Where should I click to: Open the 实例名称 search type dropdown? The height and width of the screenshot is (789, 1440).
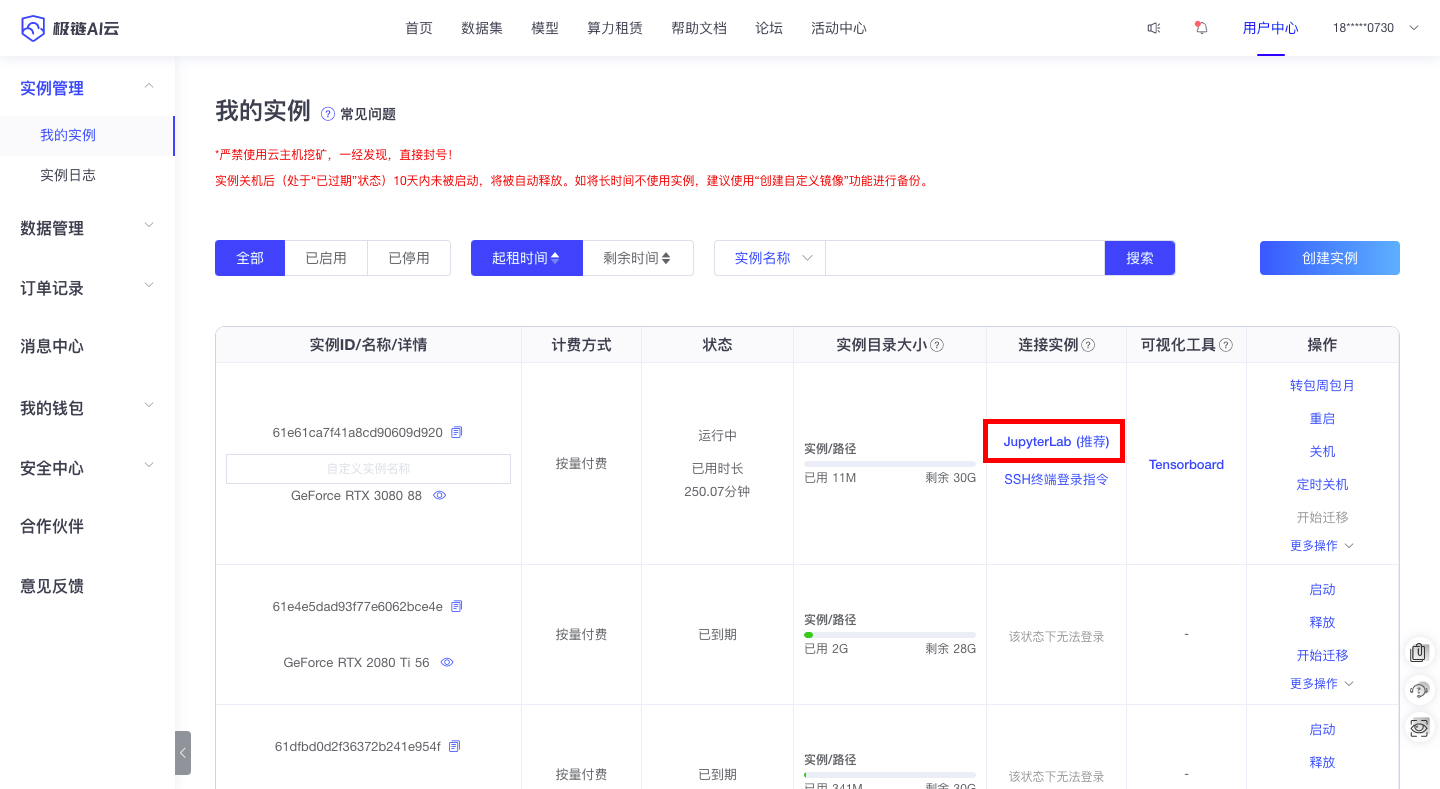pos(768,257)
